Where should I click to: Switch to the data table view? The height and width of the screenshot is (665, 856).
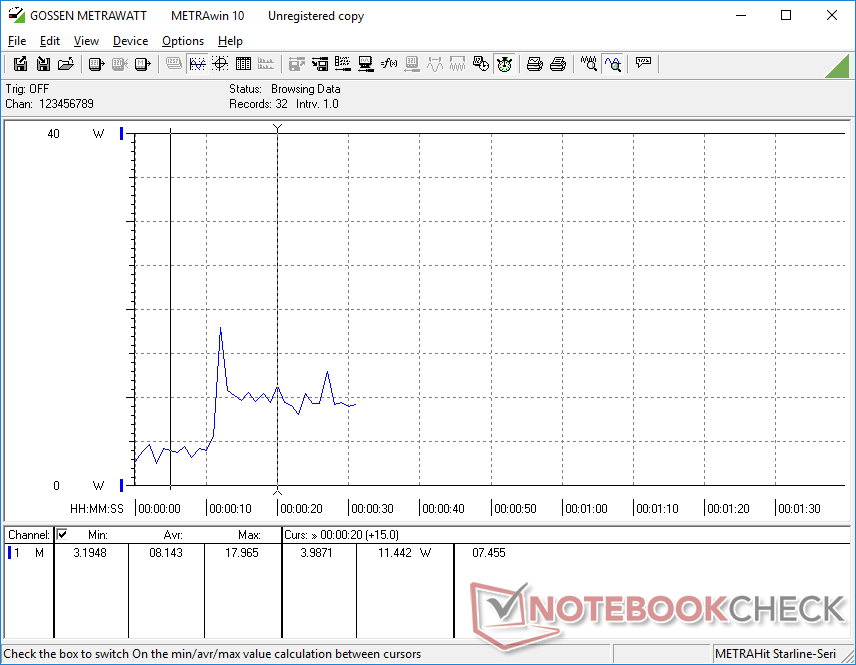click(x=243, y=64)
